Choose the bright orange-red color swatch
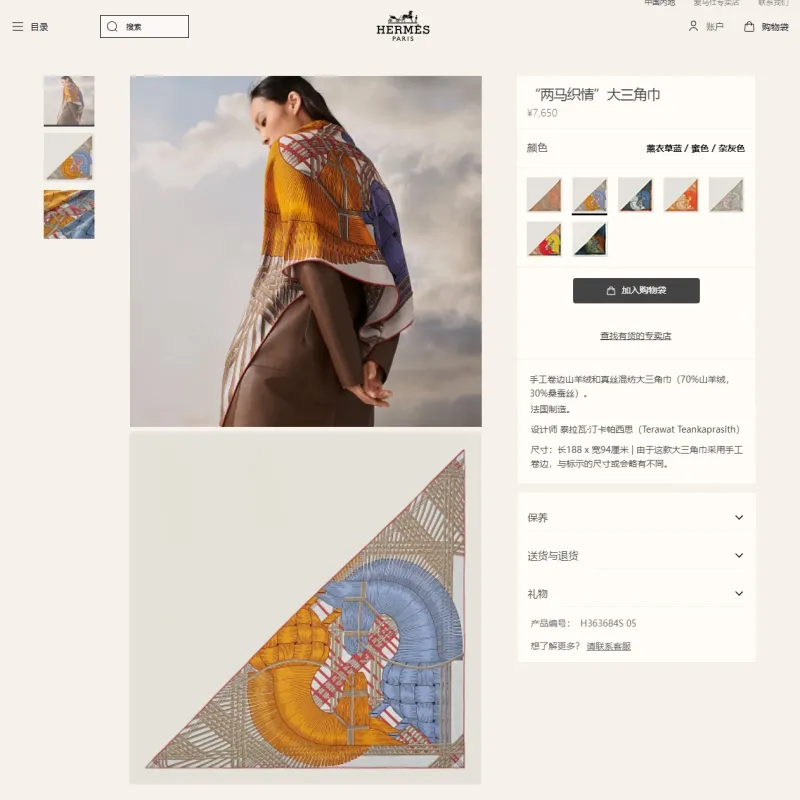Image resolution: width=800 pixels, height=800 pixels. (681, 194)
